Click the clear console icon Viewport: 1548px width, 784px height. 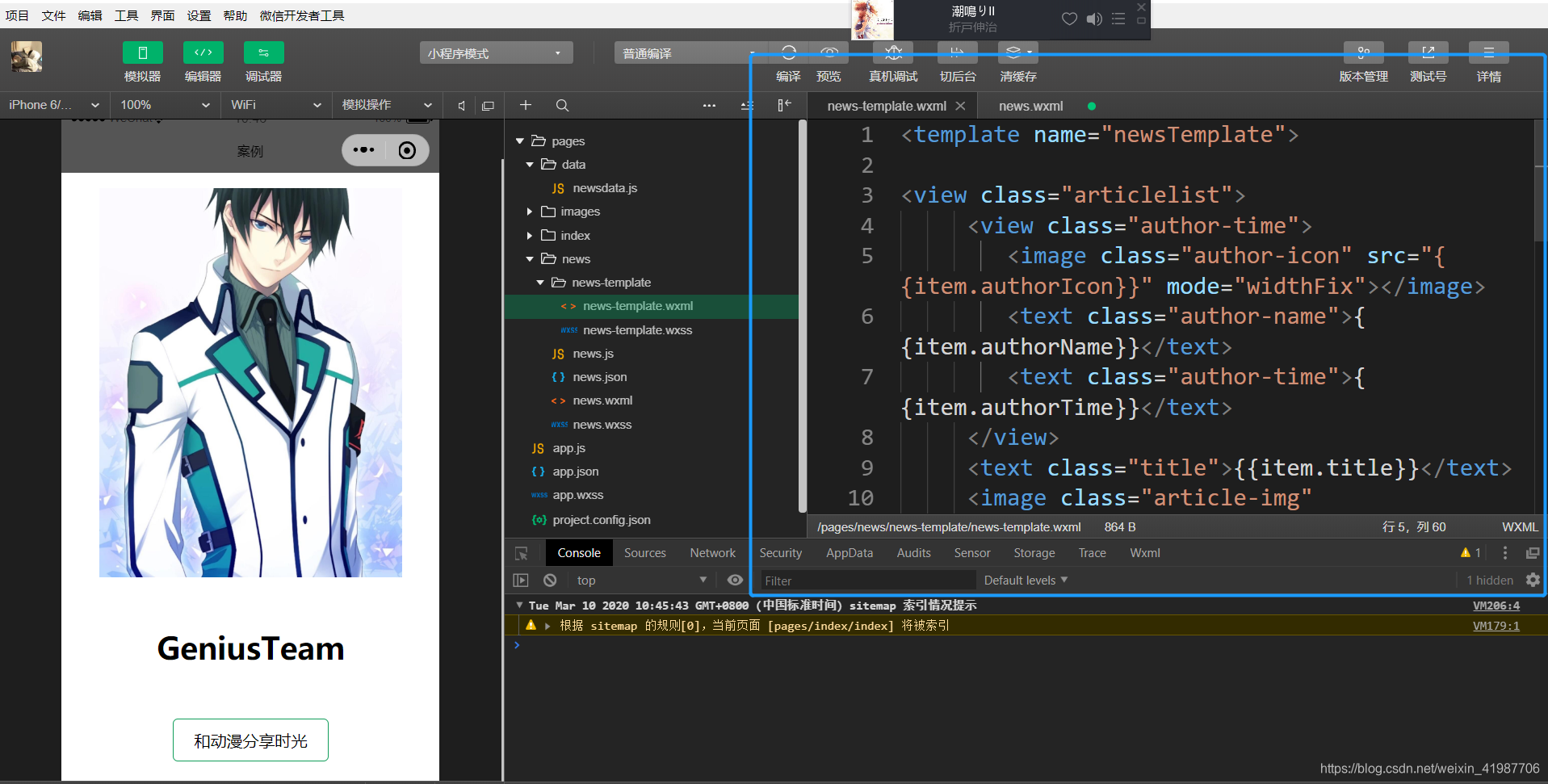click(x=550, y=581)
